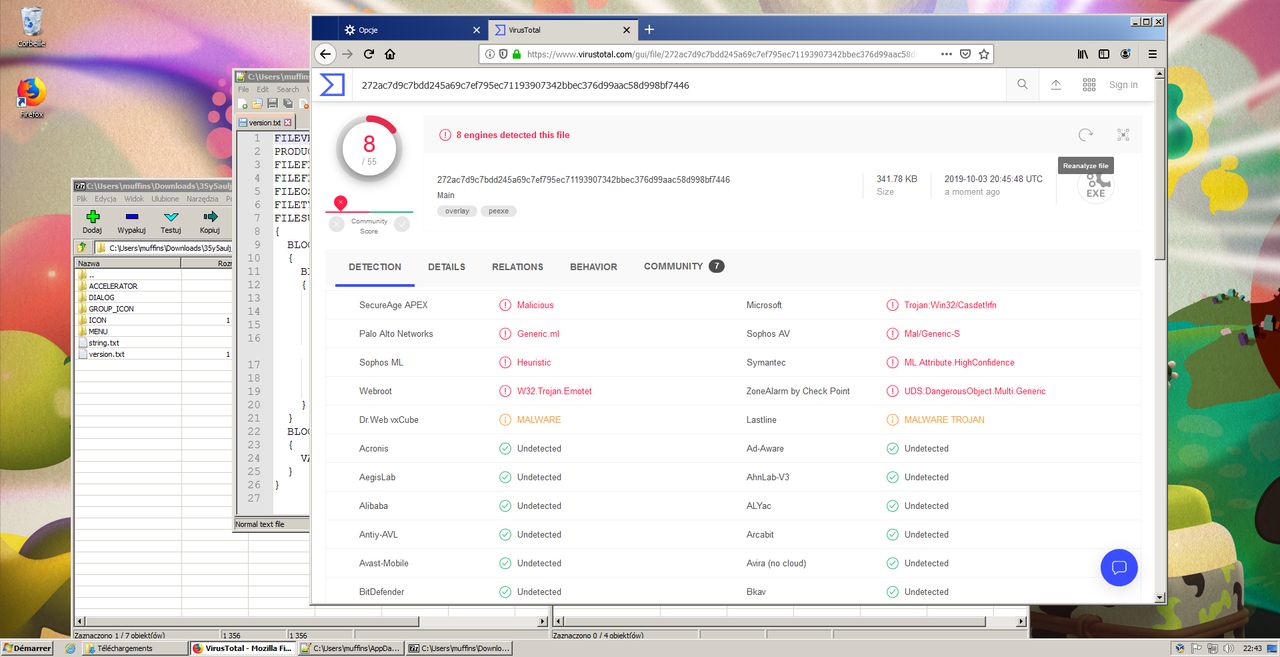Vote down with the community score X
Screen dimensions: 1280x657
click(x=337, y=224)
